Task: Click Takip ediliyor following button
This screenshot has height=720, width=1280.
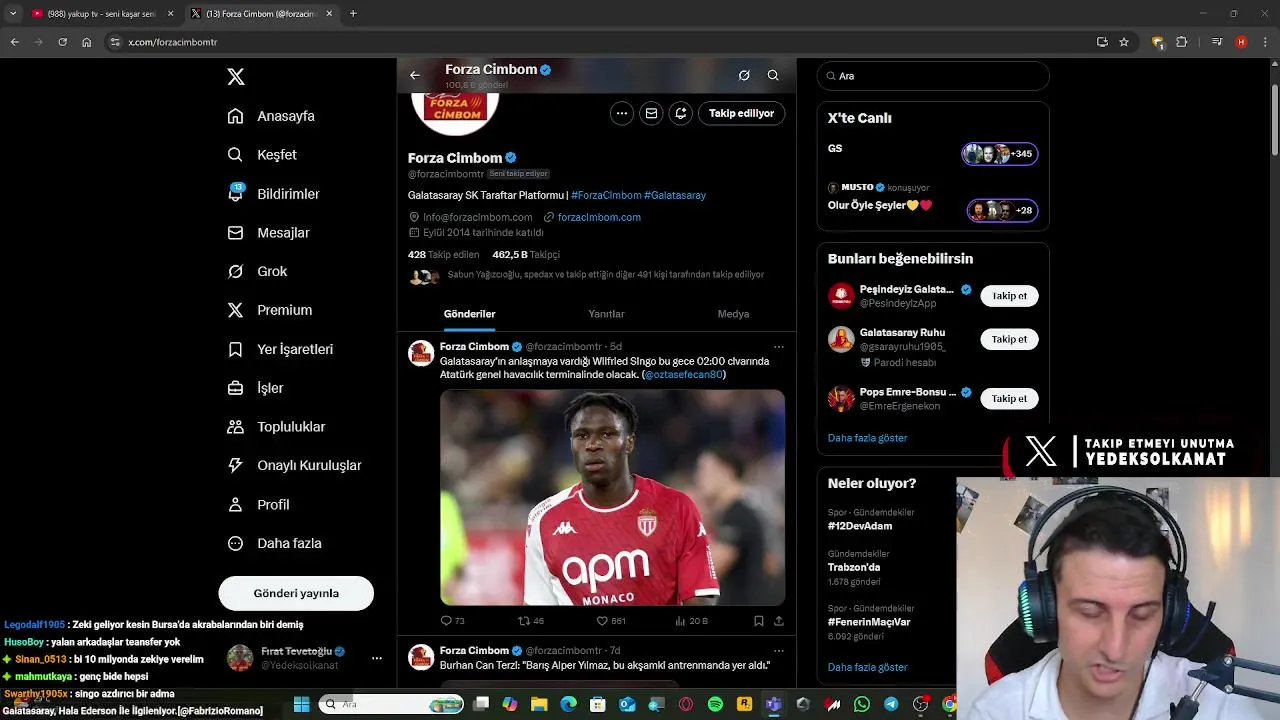Action: click(741, 113)
